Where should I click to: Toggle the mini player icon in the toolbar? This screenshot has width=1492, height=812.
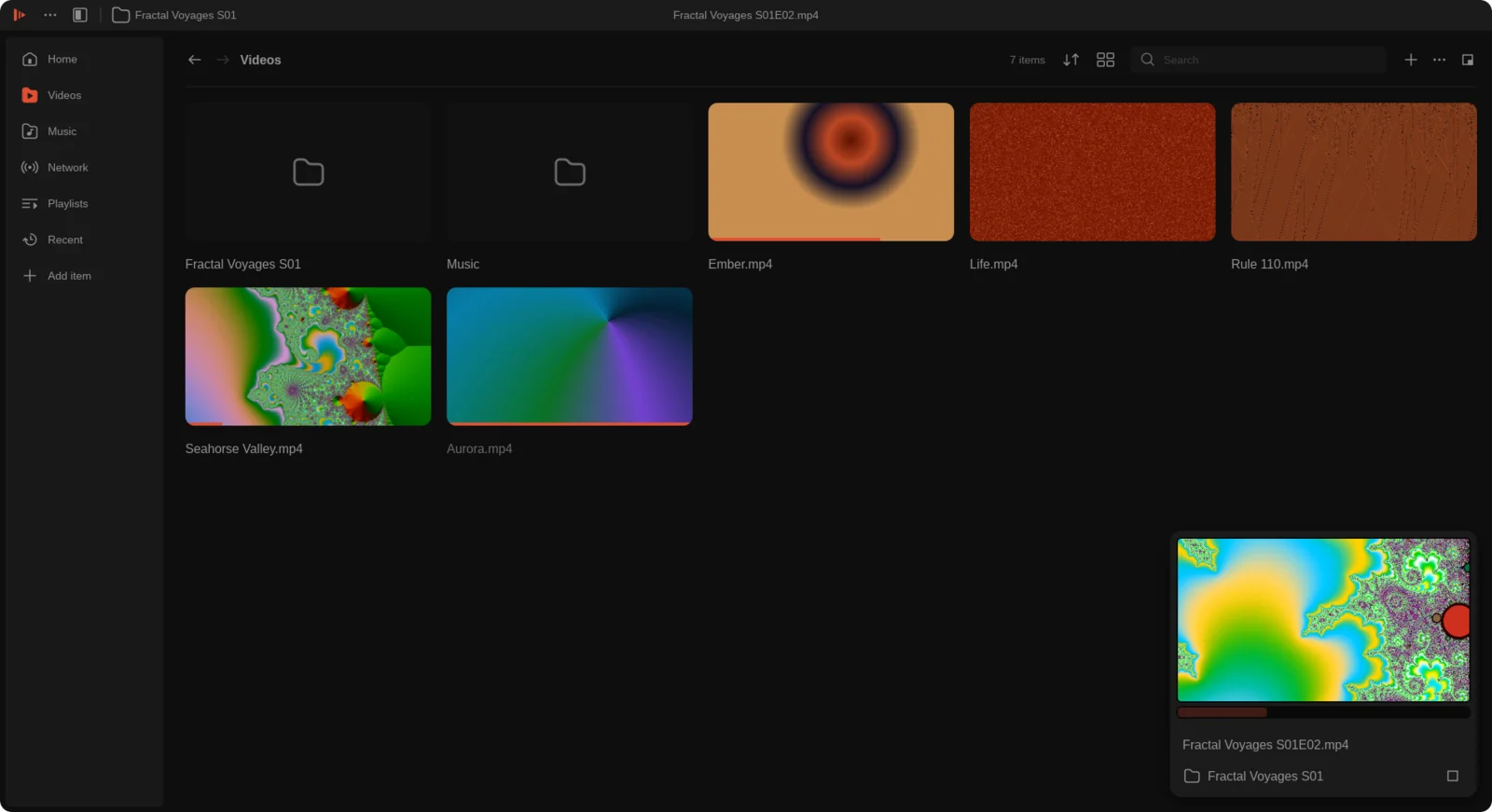coord(1468,60)
